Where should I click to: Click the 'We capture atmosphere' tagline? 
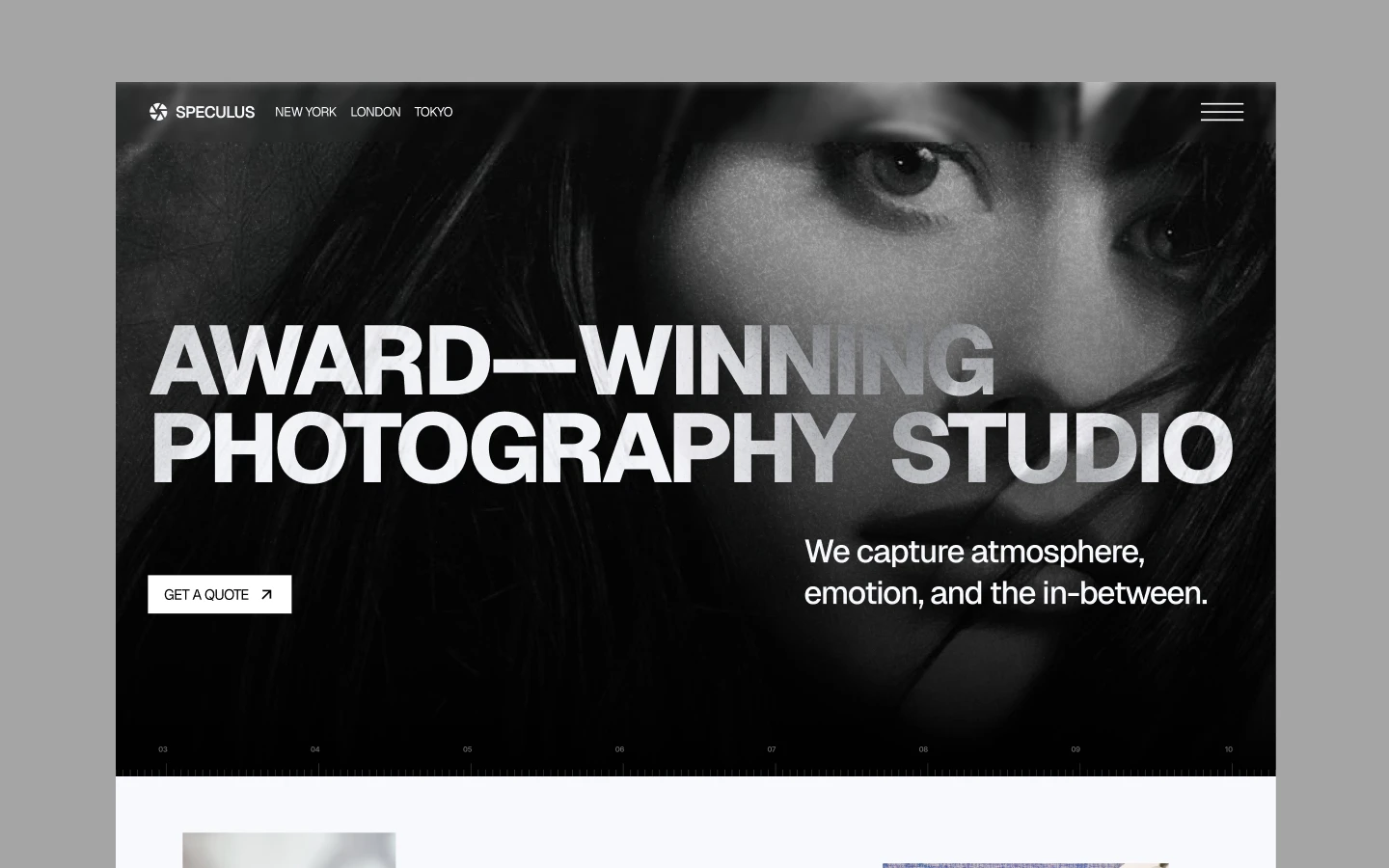pyautogui.click(x=1006, y=572)
